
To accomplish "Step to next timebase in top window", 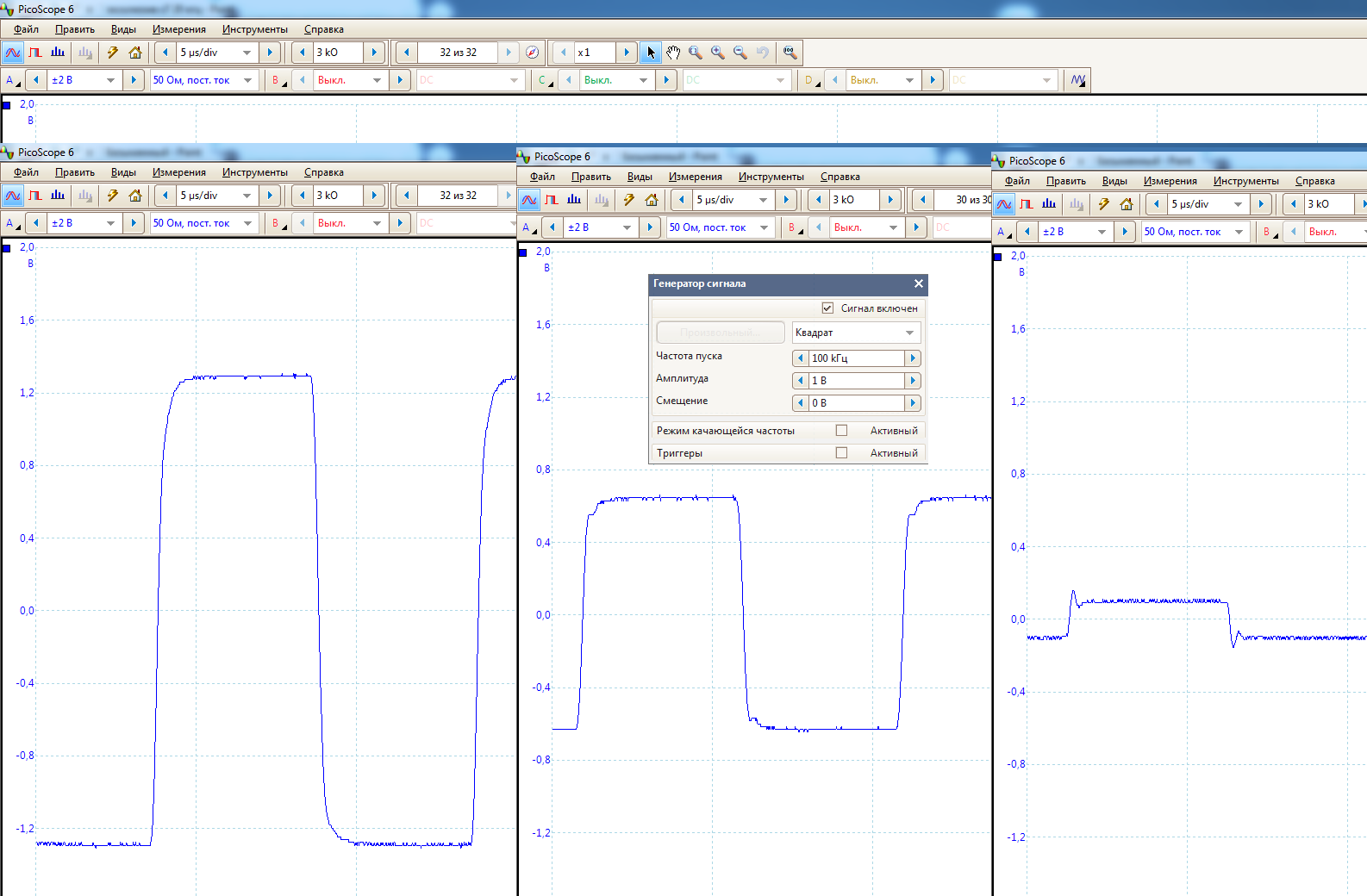I will [x=270, y=53].
